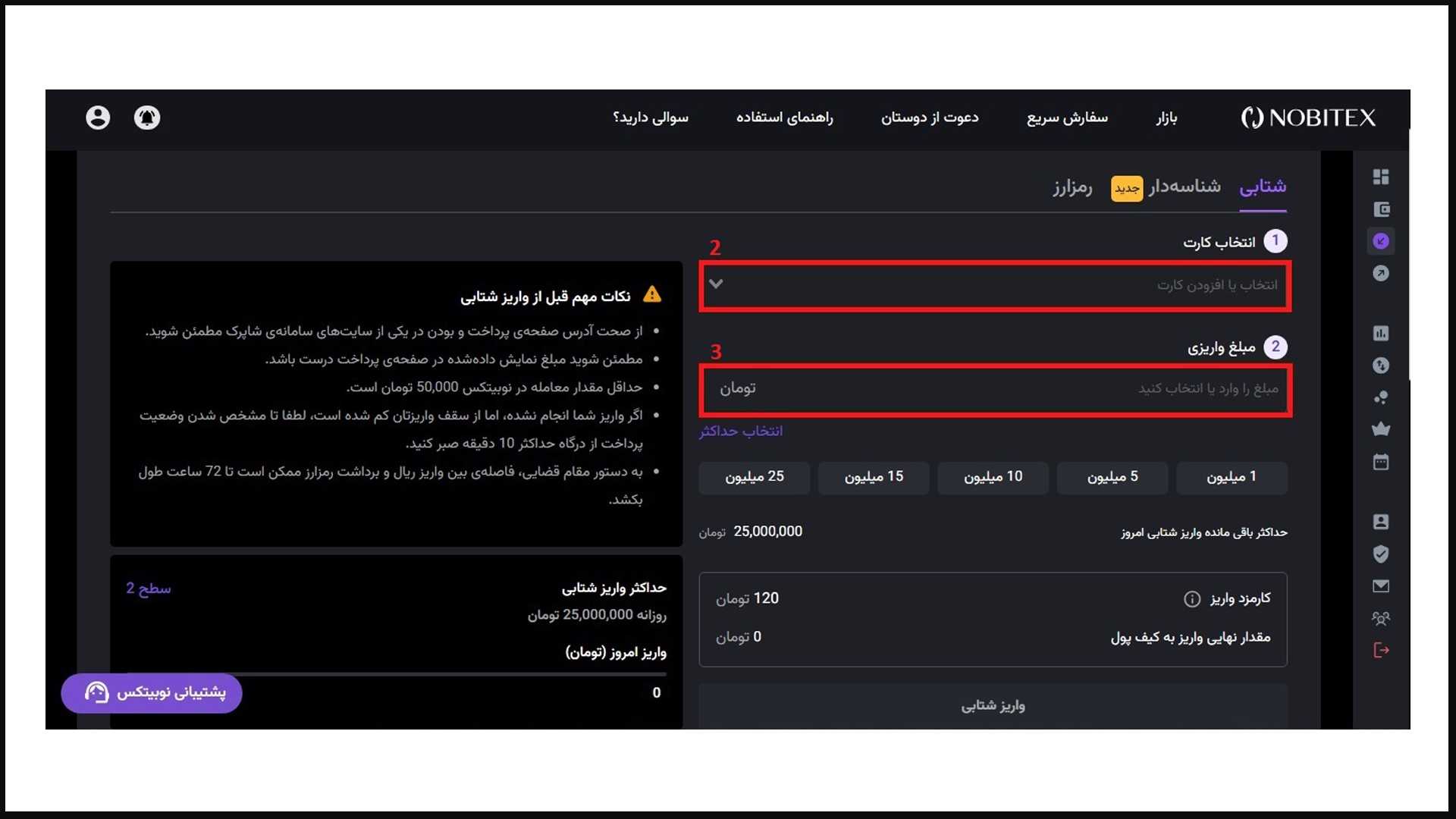This screenshot has height=819, width=1456.
Task: Open the سوالی دارید؟ menu item
Action: (651, 118)
